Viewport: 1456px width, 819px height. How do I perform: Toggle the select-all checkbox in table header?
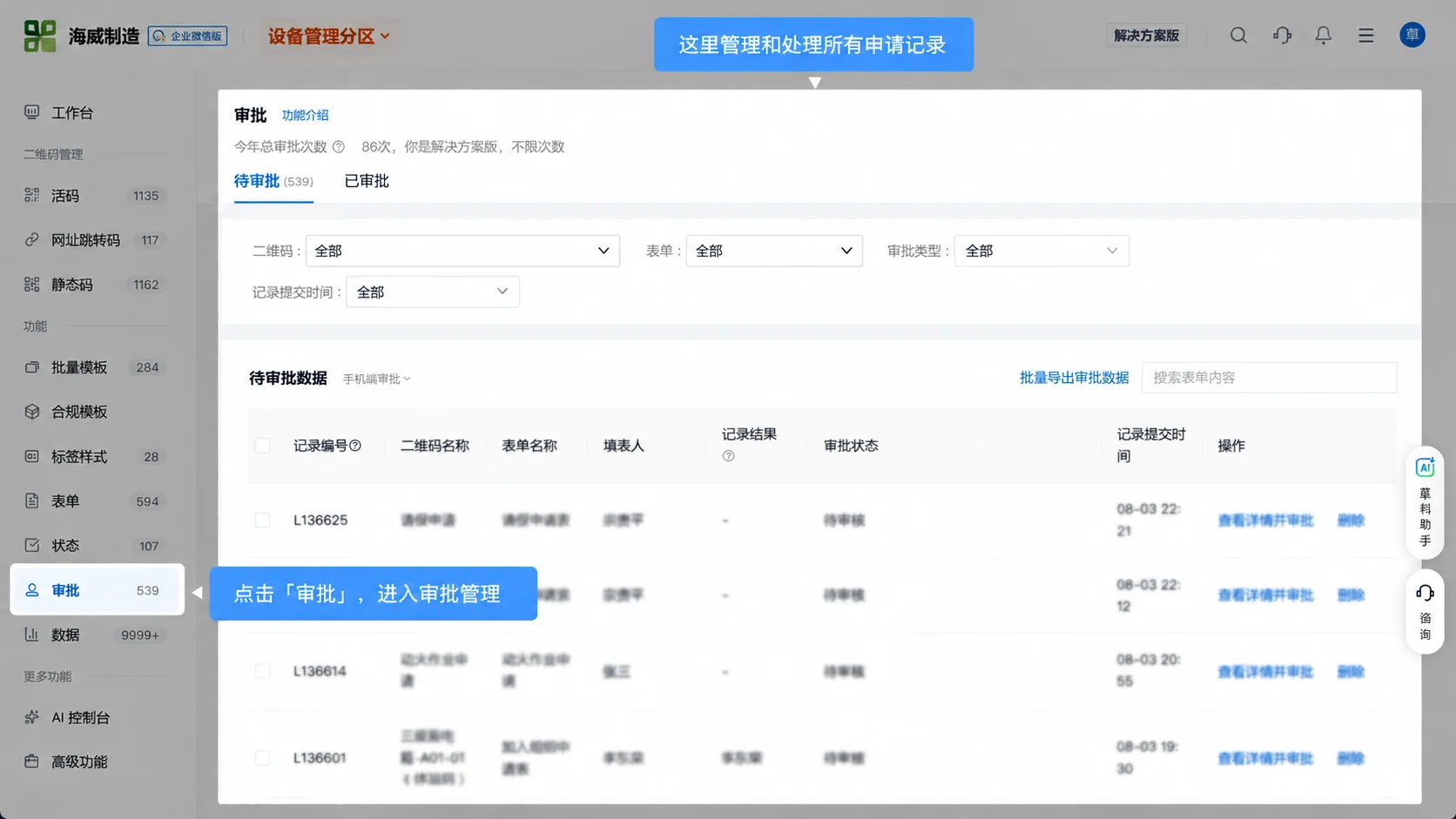(x=262, y=446)
